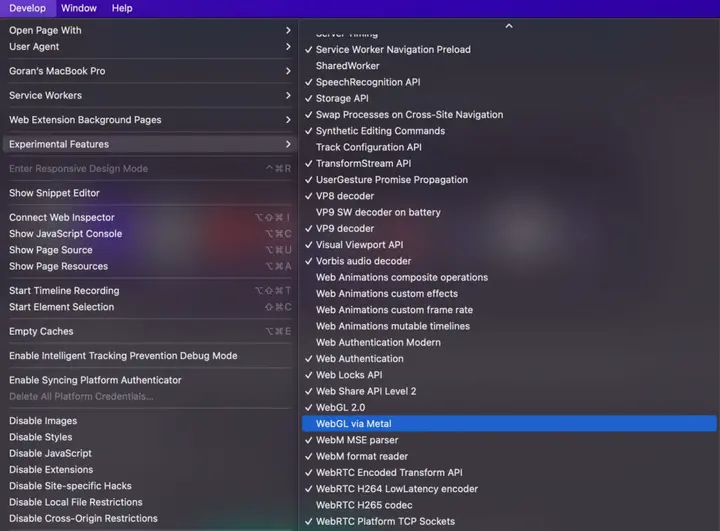Choose Connect Web Inspector
This screenshot has height=531, width=720.
pos(150,217)
